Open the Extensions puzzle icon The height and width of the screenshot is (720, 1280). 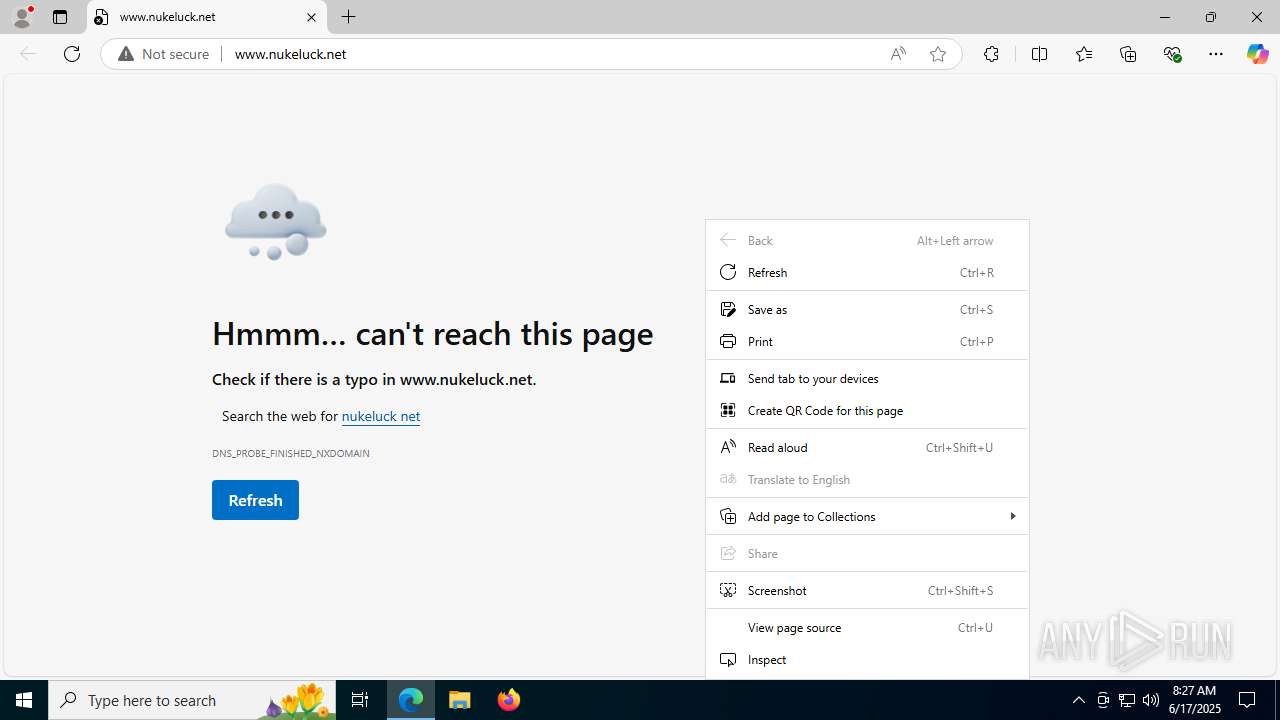tap(991, 54)
